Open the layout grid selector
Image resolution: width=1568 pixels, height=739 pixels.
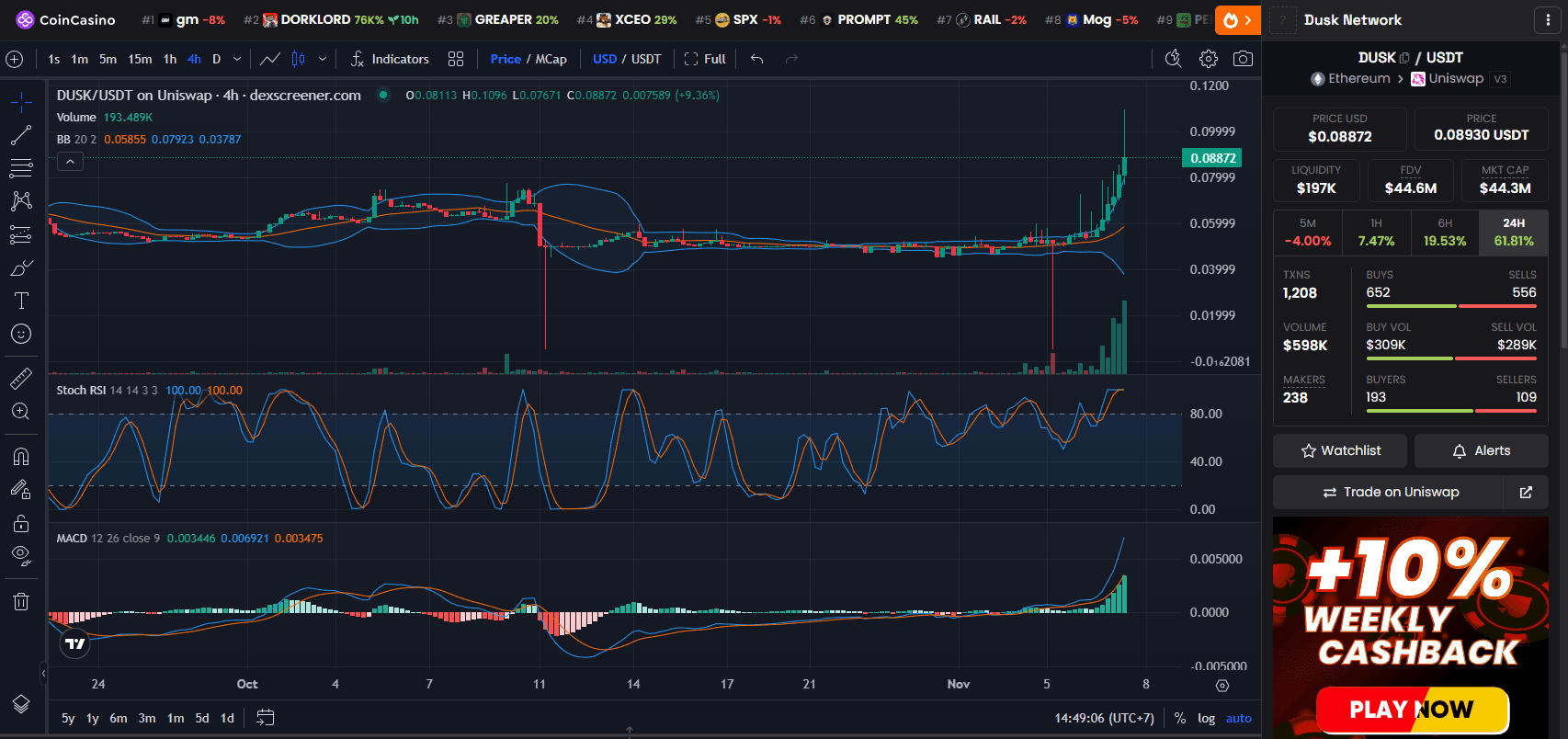456,59
